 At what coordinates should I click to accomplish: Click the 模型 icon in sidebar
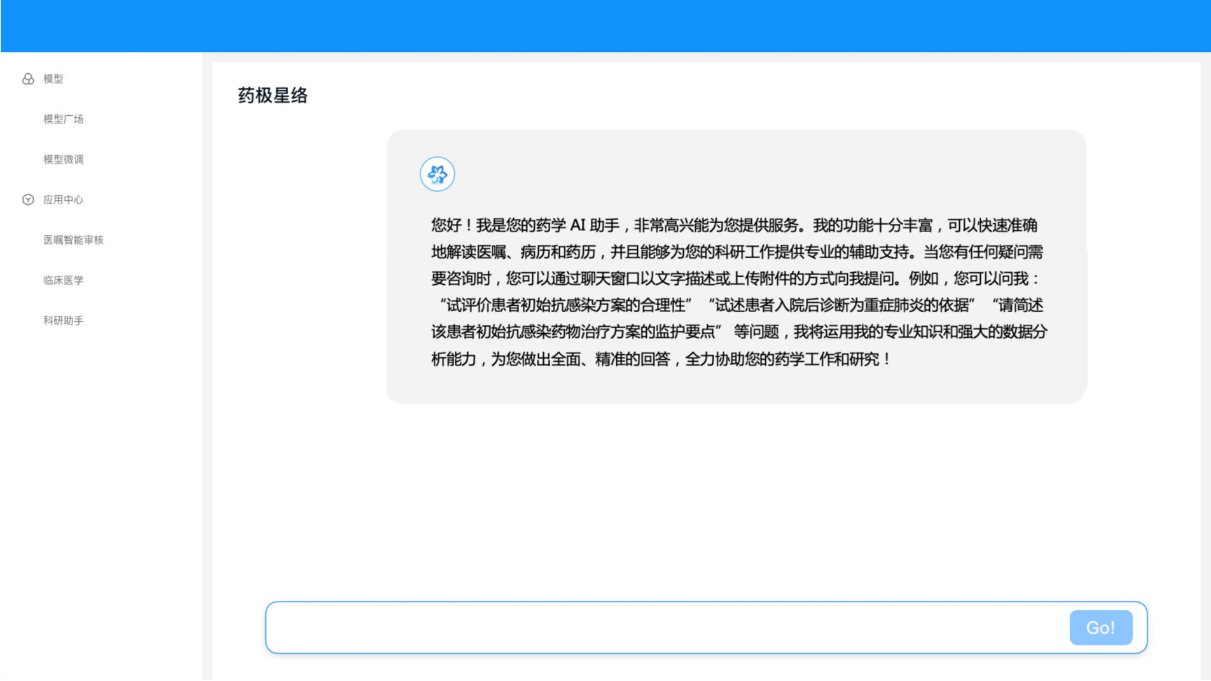28,79
